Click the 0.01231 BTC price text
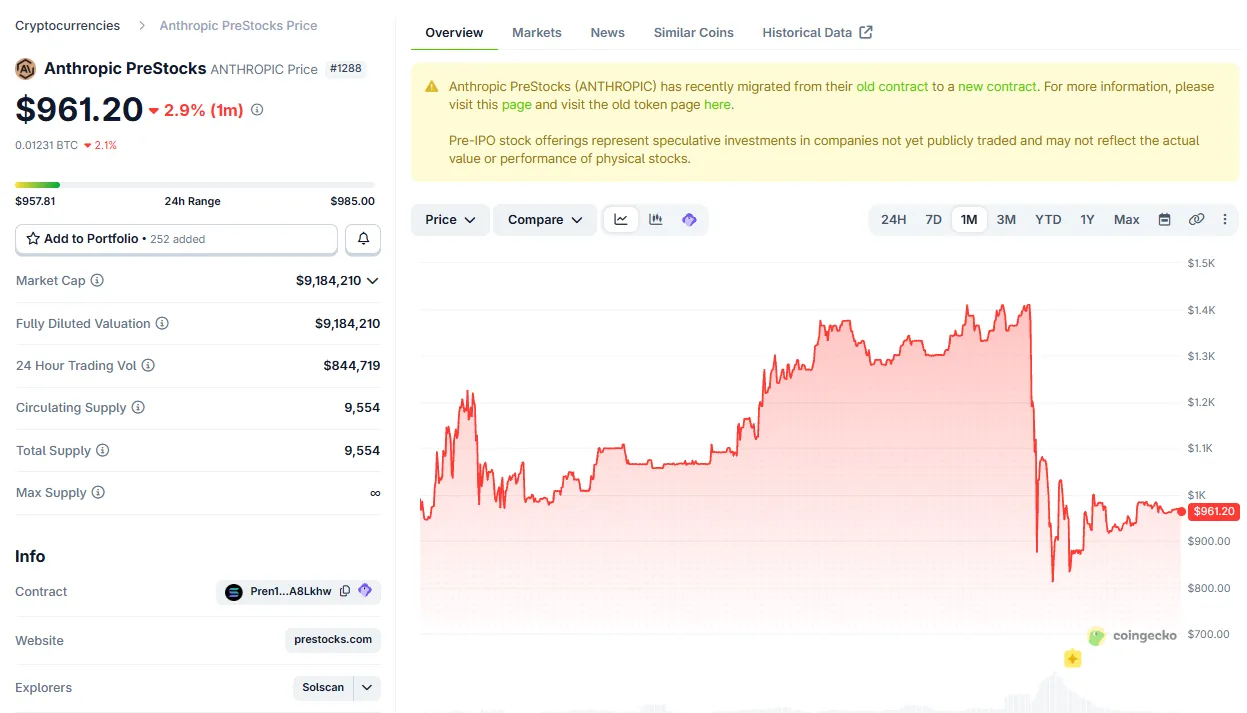The width and height of the screenshot is (1247, 713). tap(46, 146)
